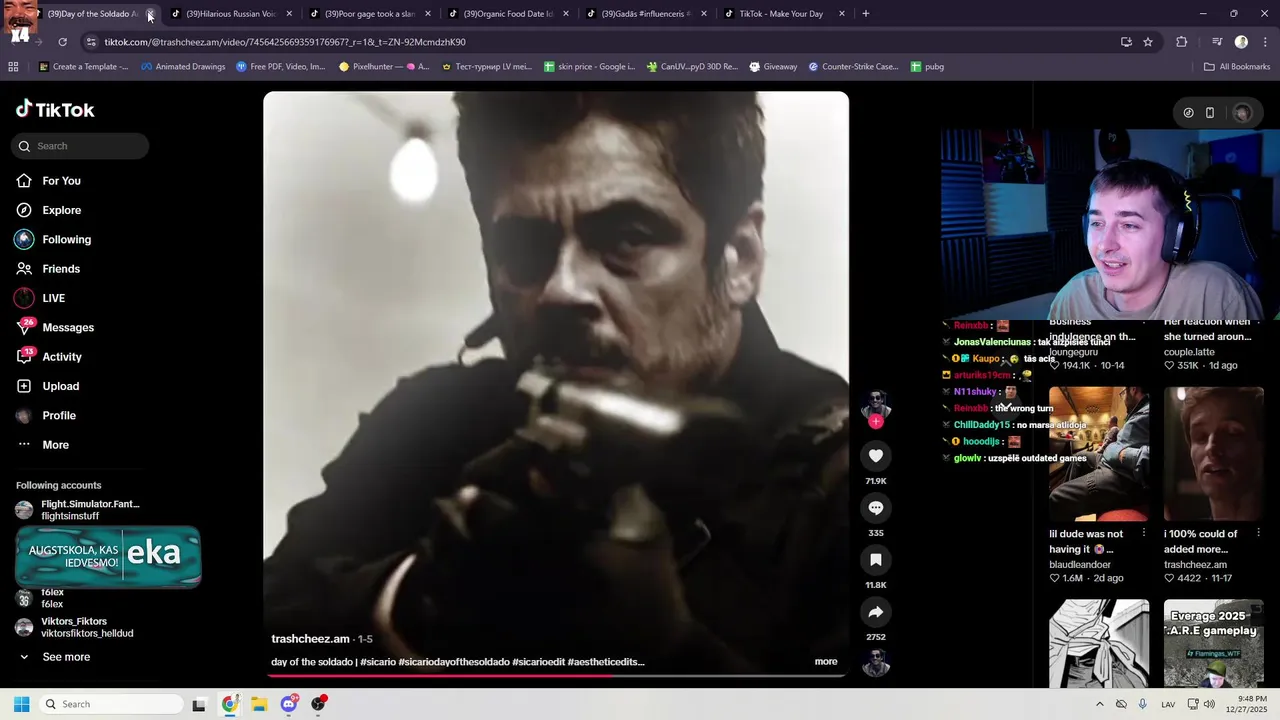
Task: Open the #sicario hashtag
Action: (x=377, y=662)
